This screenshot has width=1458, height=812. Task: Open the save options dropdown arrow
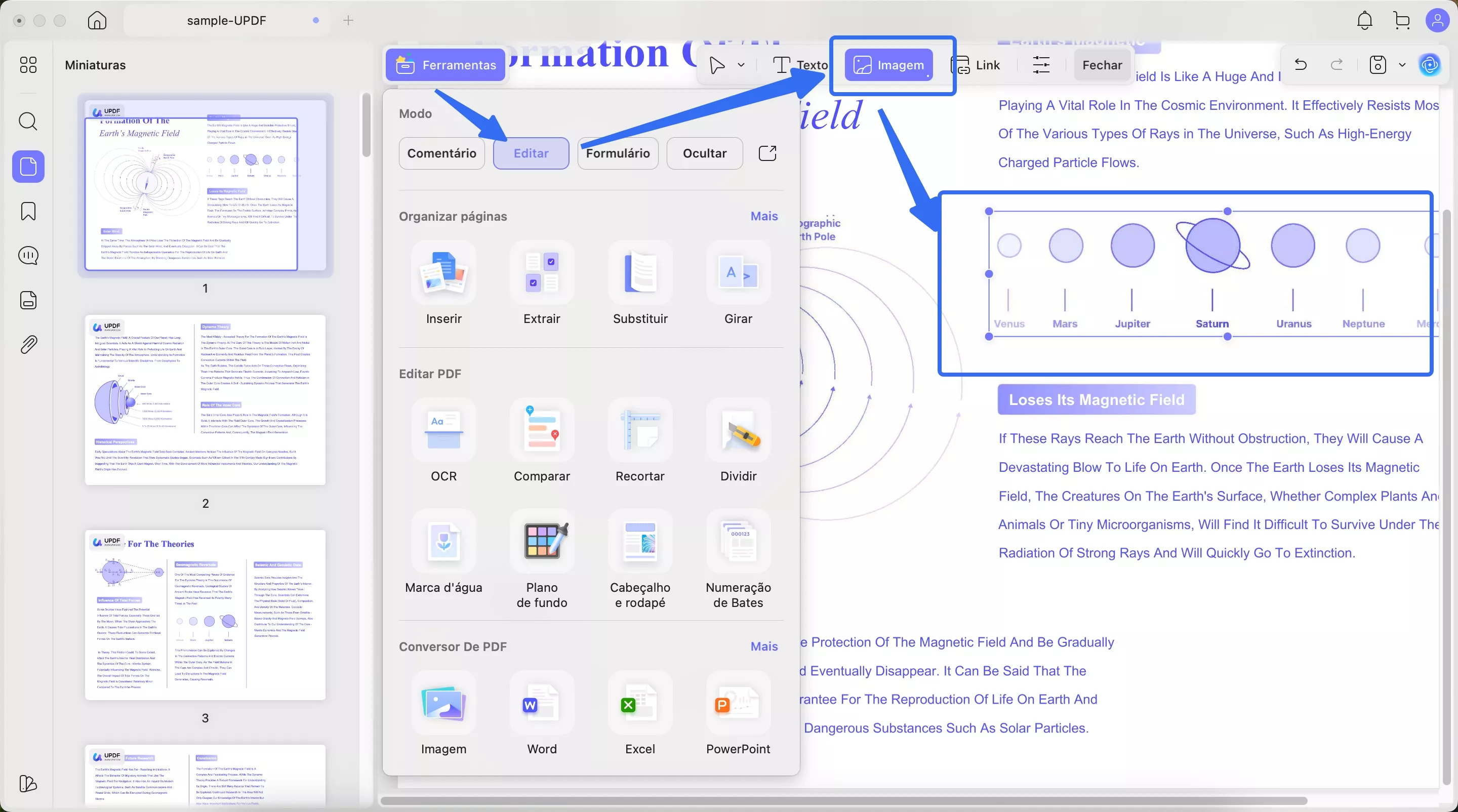(1402, 65)
